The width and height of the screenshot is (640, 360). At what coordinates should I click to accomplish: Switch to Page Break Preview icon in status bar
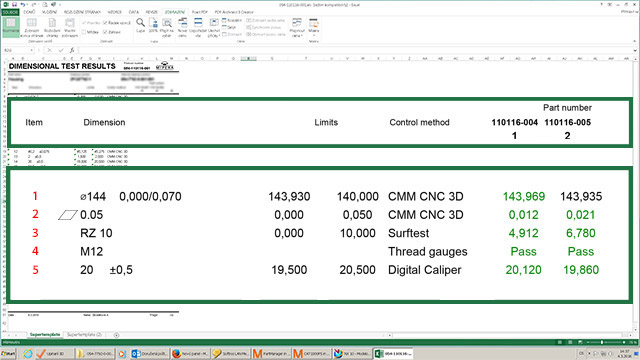point(580,342)
